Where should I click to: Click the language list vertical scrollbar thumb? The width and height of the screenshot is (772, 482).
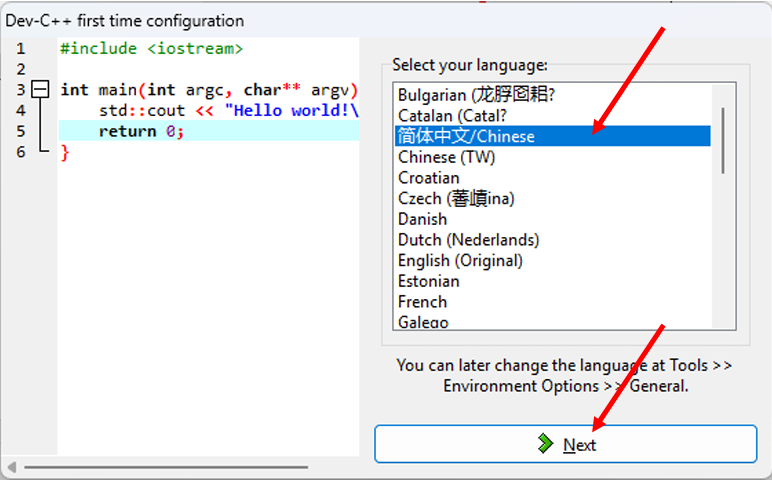coord(723,140)
